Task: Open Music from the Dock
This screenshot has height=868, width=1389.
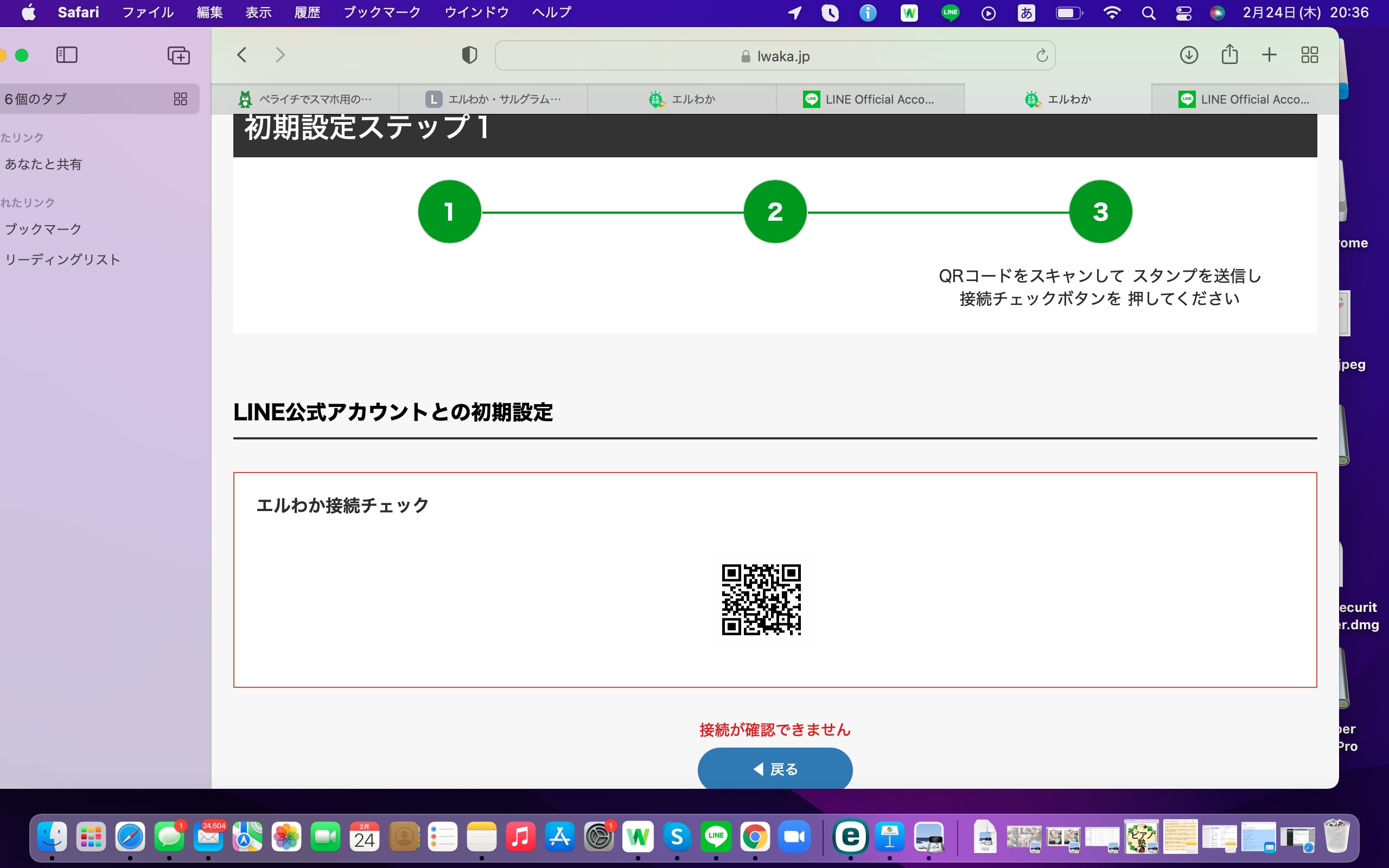Action: (520, 837)
